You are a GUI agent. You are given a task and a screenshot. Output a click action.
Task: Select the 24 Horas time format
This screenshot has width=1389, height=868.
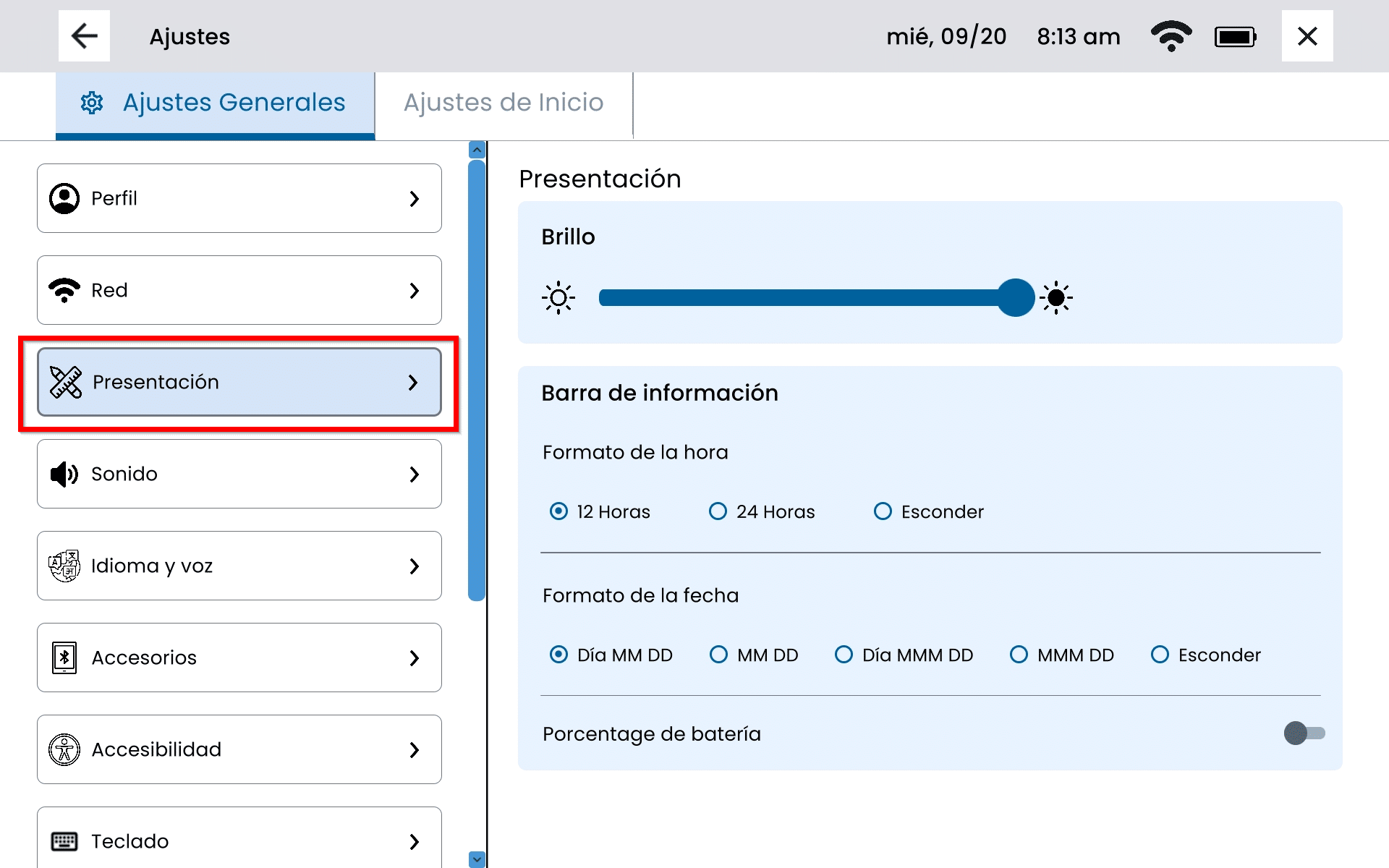[x=718, y=511]
